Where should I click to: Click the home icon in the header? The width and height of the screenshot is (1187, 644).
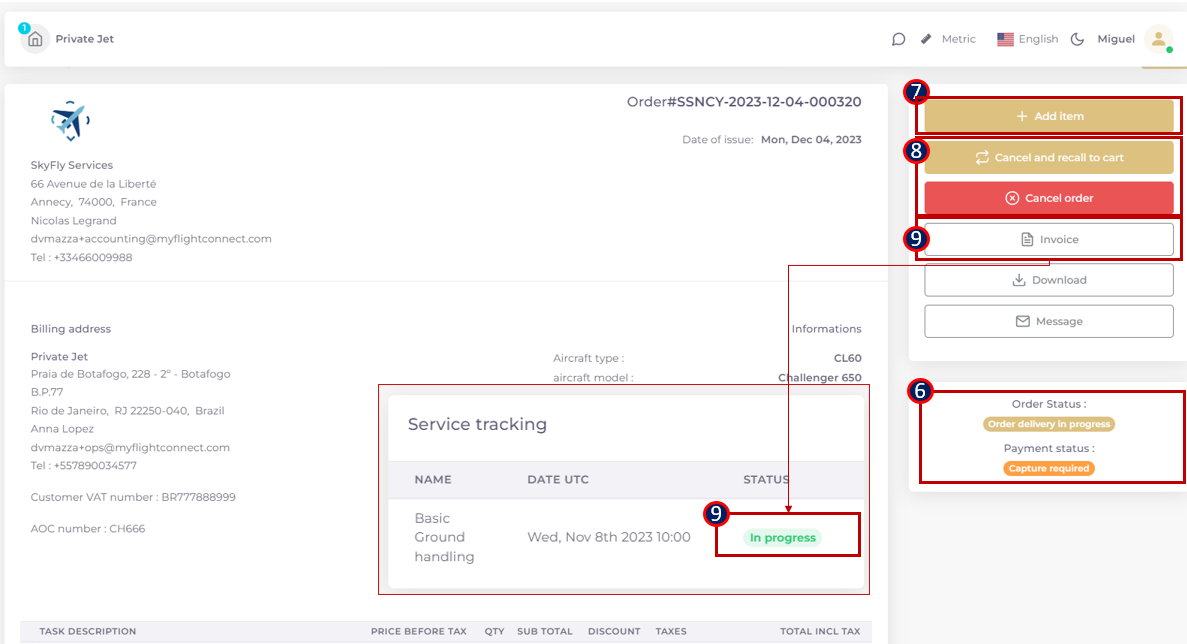pos(35,40)
